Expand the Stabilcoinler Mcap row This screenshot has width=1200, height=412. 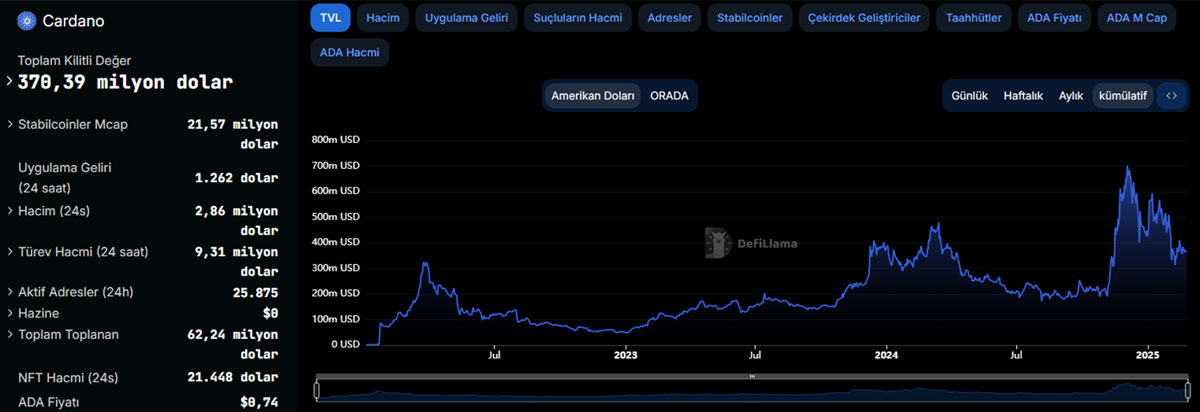(10, 125)
